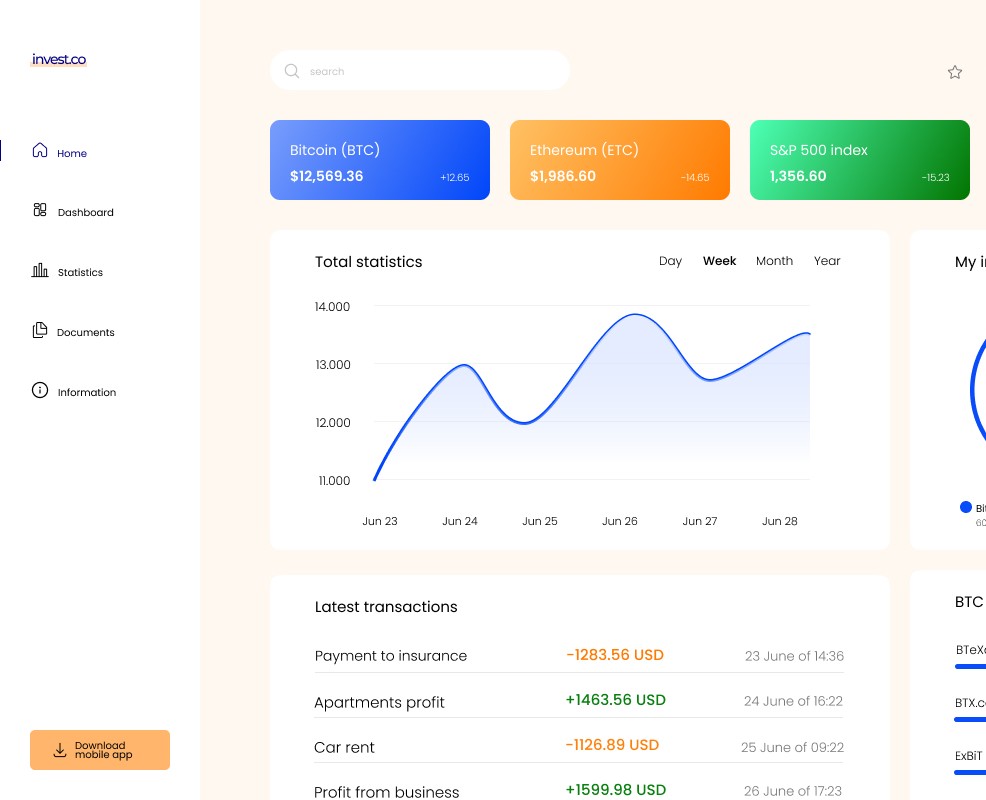Open the Information page
The image size is (986, 800).
[87, 392]
